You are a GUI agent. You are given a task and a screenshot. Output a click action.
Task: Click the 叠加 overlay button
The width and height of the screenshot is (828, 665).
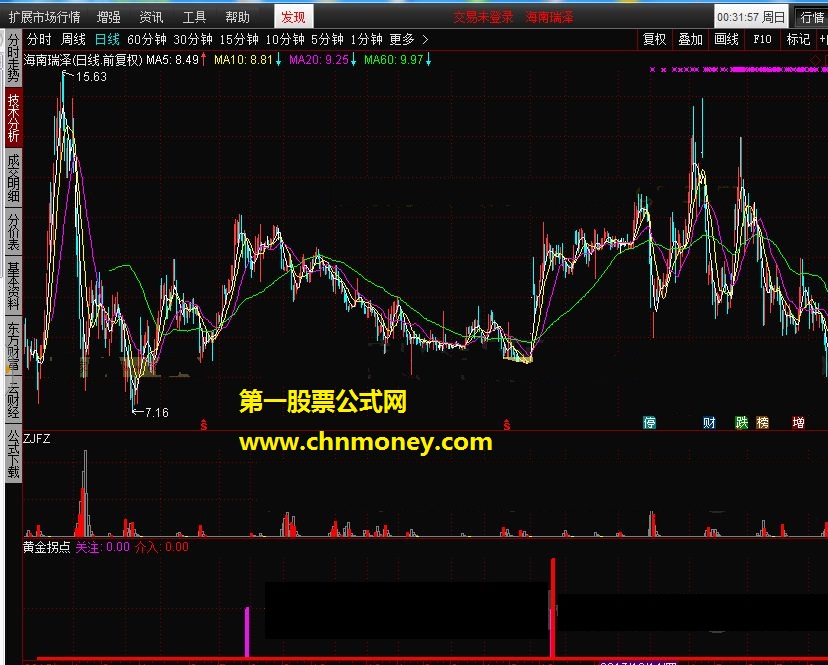tap(690, 40)
